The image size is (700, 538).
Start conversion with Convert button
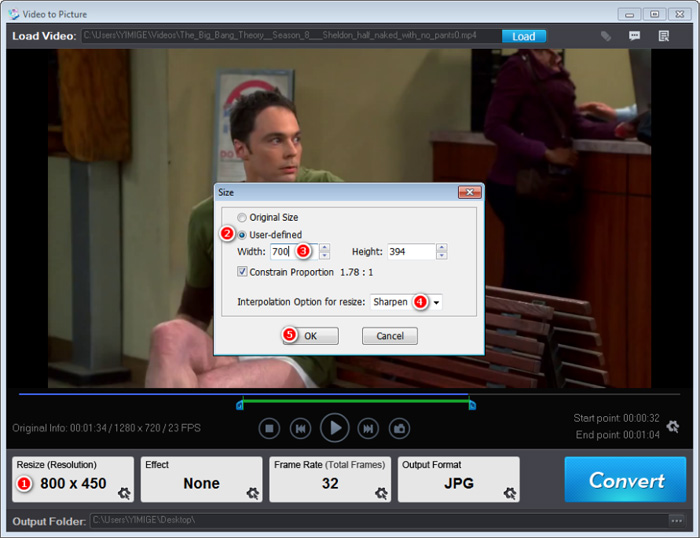(625, 480)
